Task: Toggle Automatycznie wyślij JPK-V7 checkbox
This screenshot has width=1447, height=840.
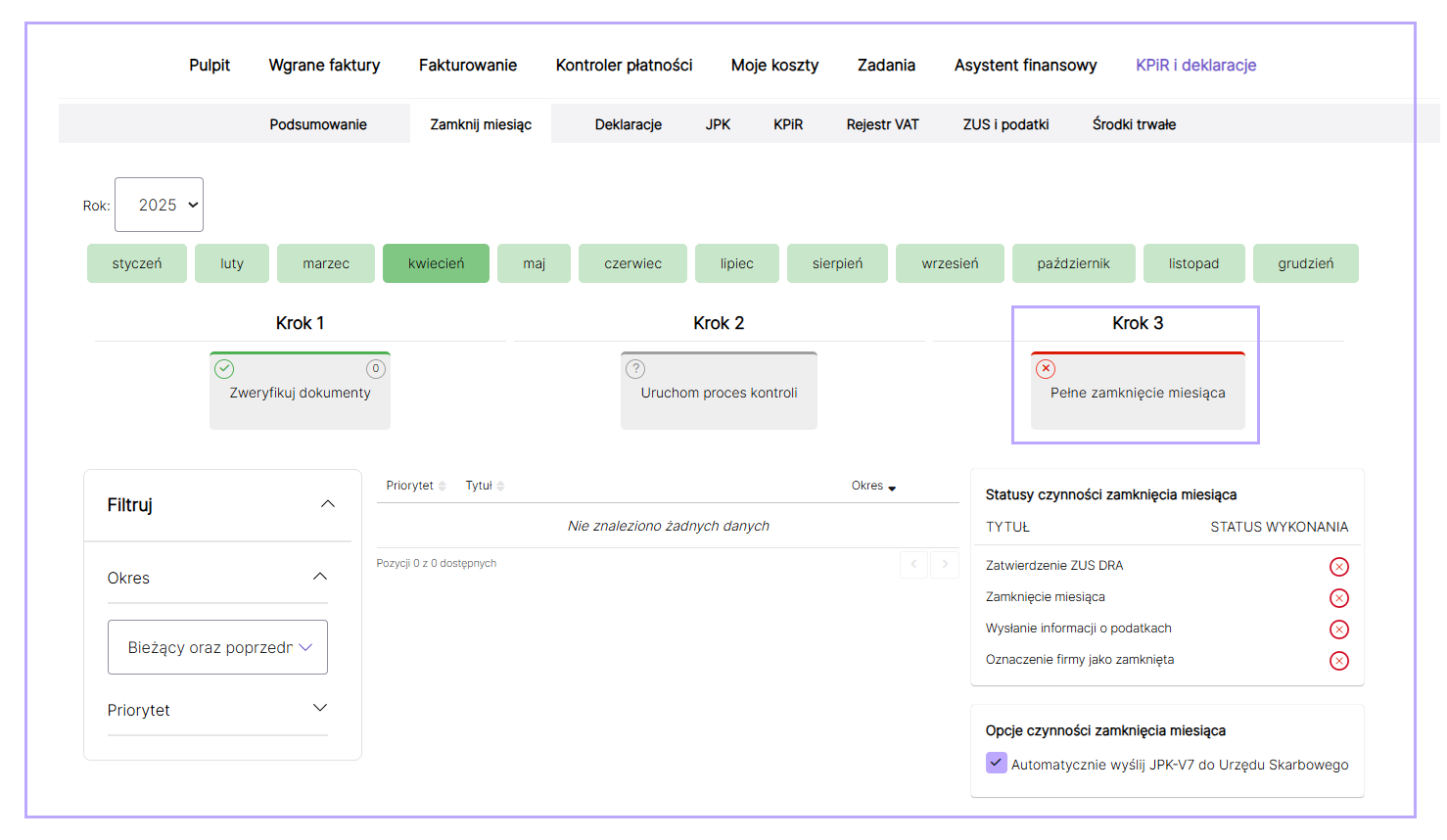Action: [x=996, y=763]
